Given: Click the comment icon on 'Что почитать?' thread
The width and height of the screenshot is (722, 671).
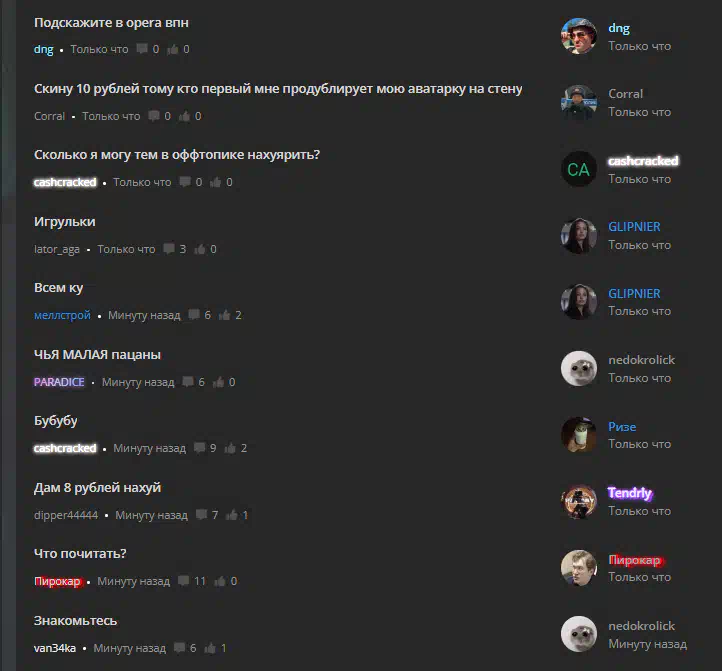Looking at the screenshot, I should pos(183,581).
